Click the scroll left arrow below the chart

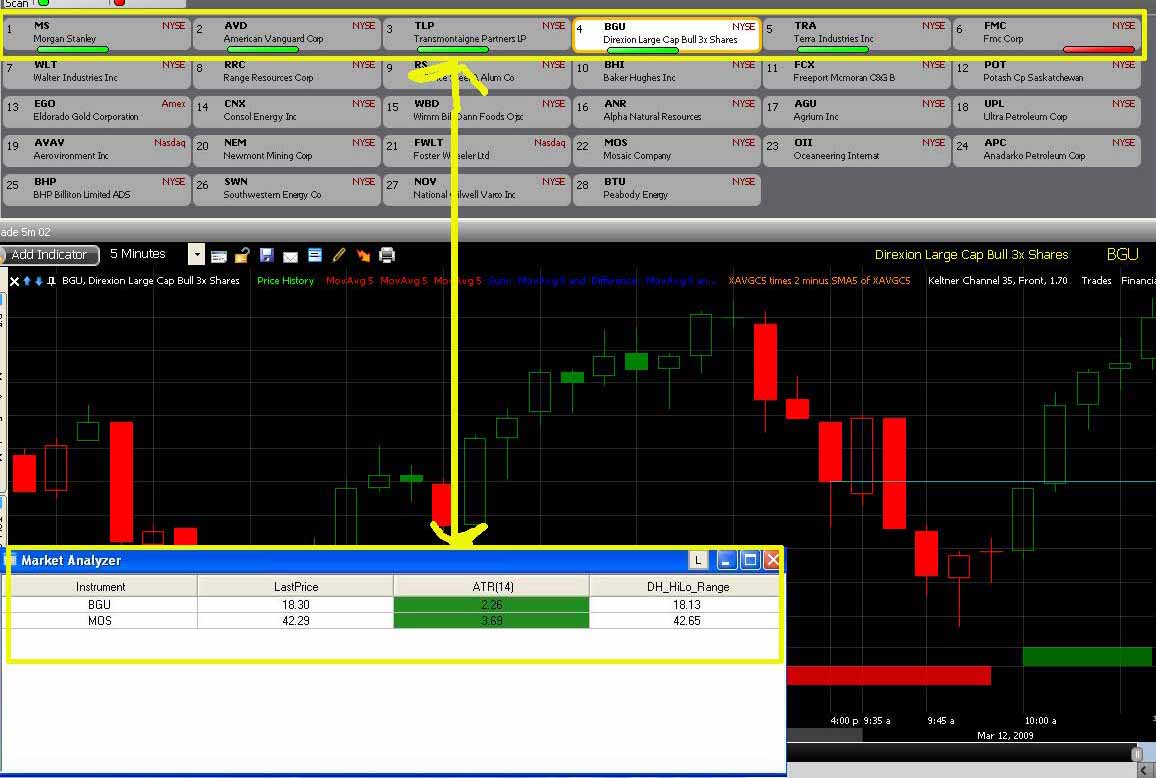(1143, 771)
